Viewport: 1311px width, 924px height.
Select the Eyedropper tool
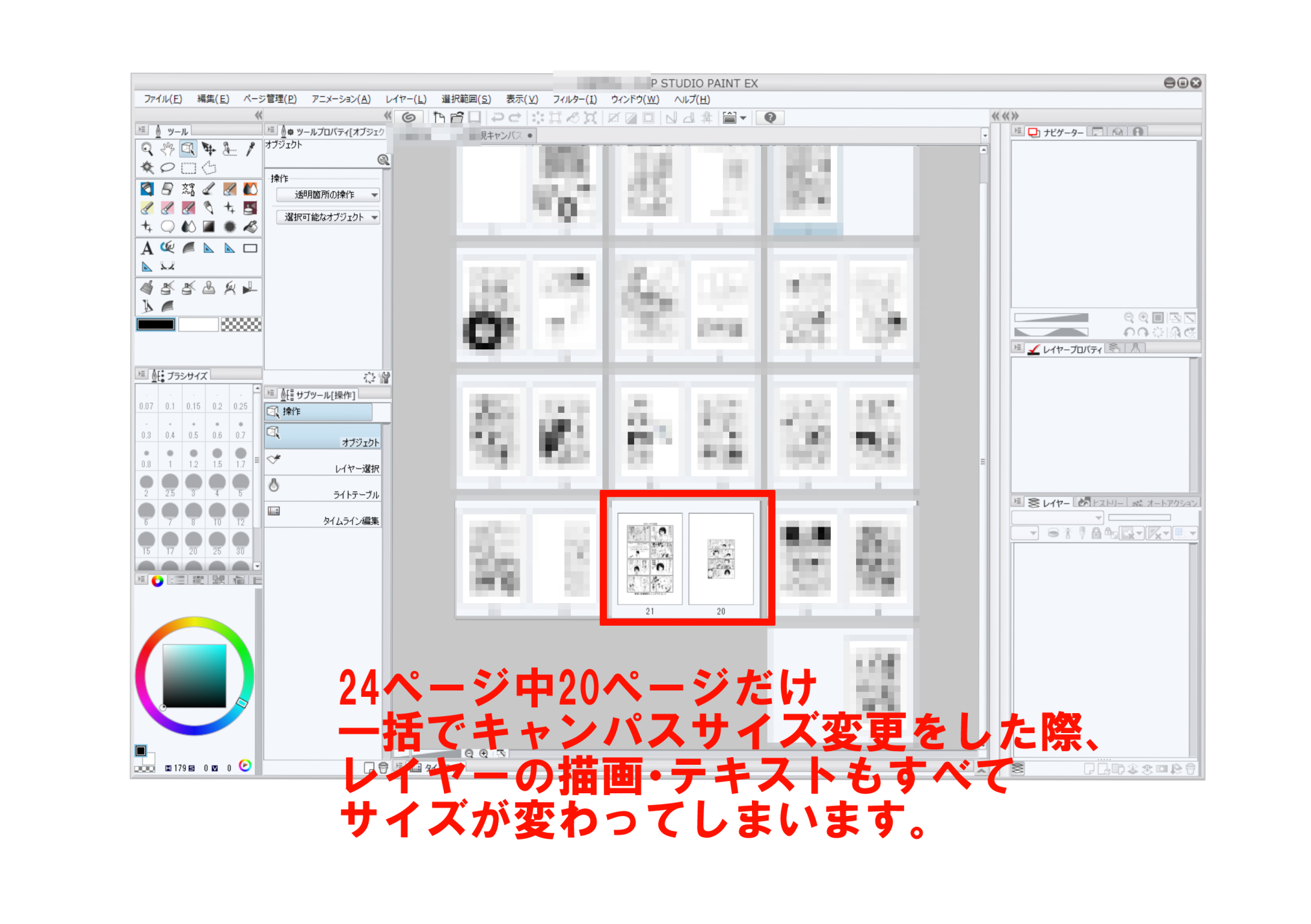[x=250, y=149]
